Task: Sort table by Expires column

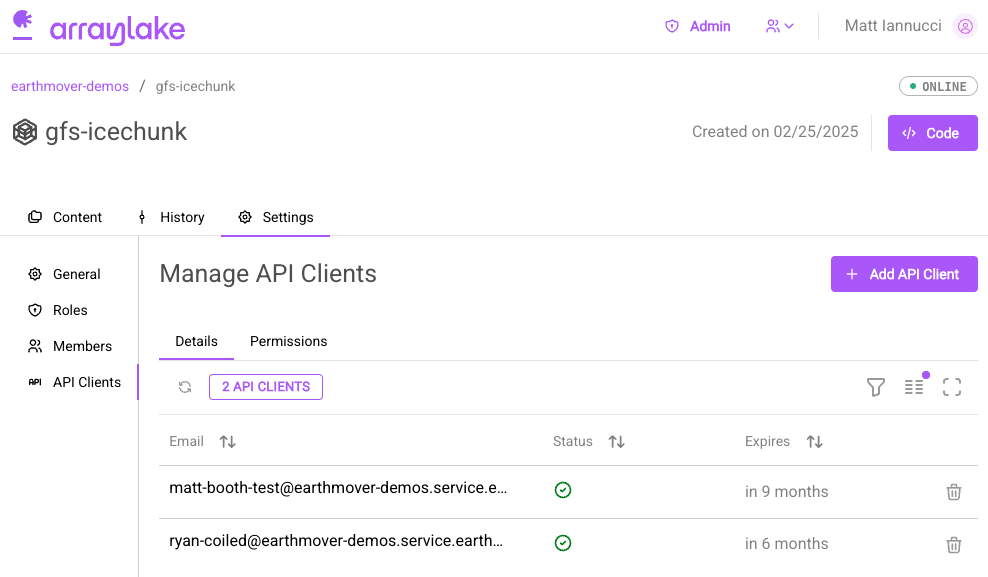Action: click(815, 442)
